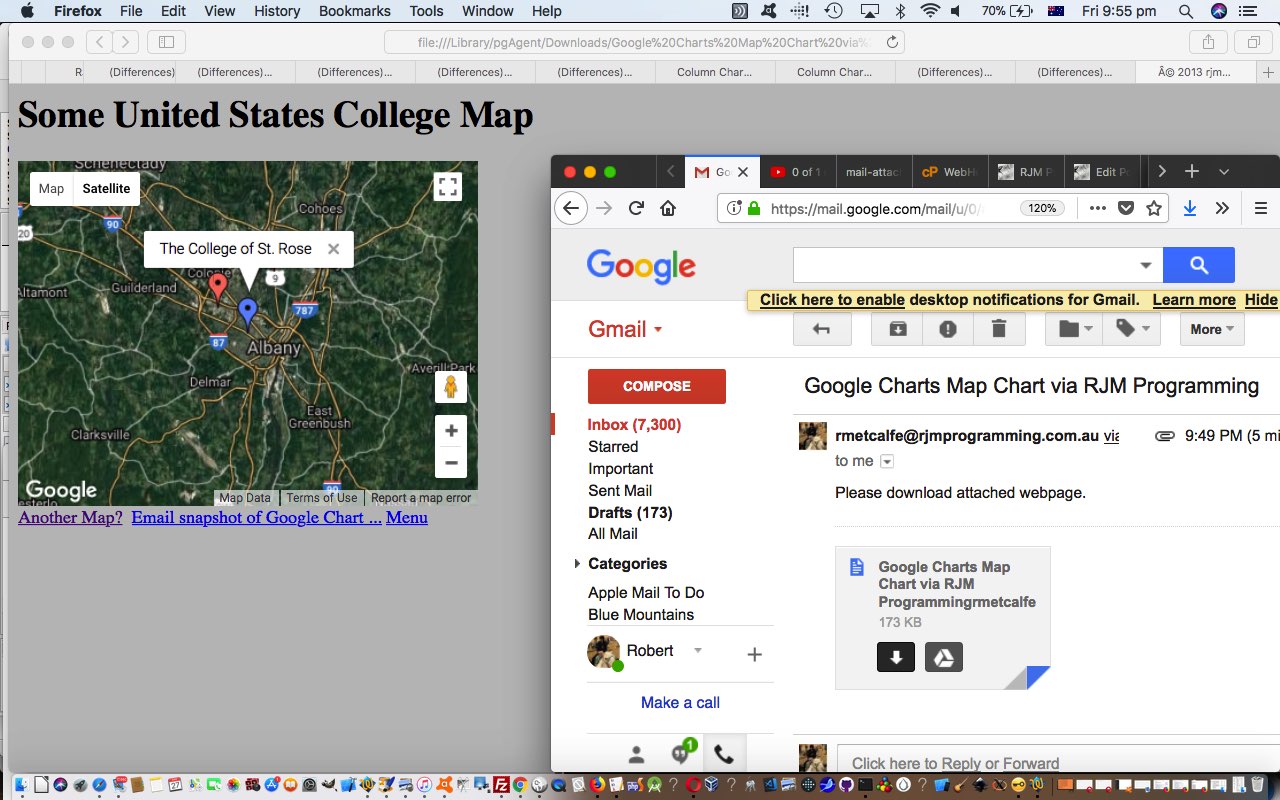Image resolution: width=1280 pixels, height=800 pixels.
Task: Reload the Gmail page in Firefox
Action: tap(636, 208)
